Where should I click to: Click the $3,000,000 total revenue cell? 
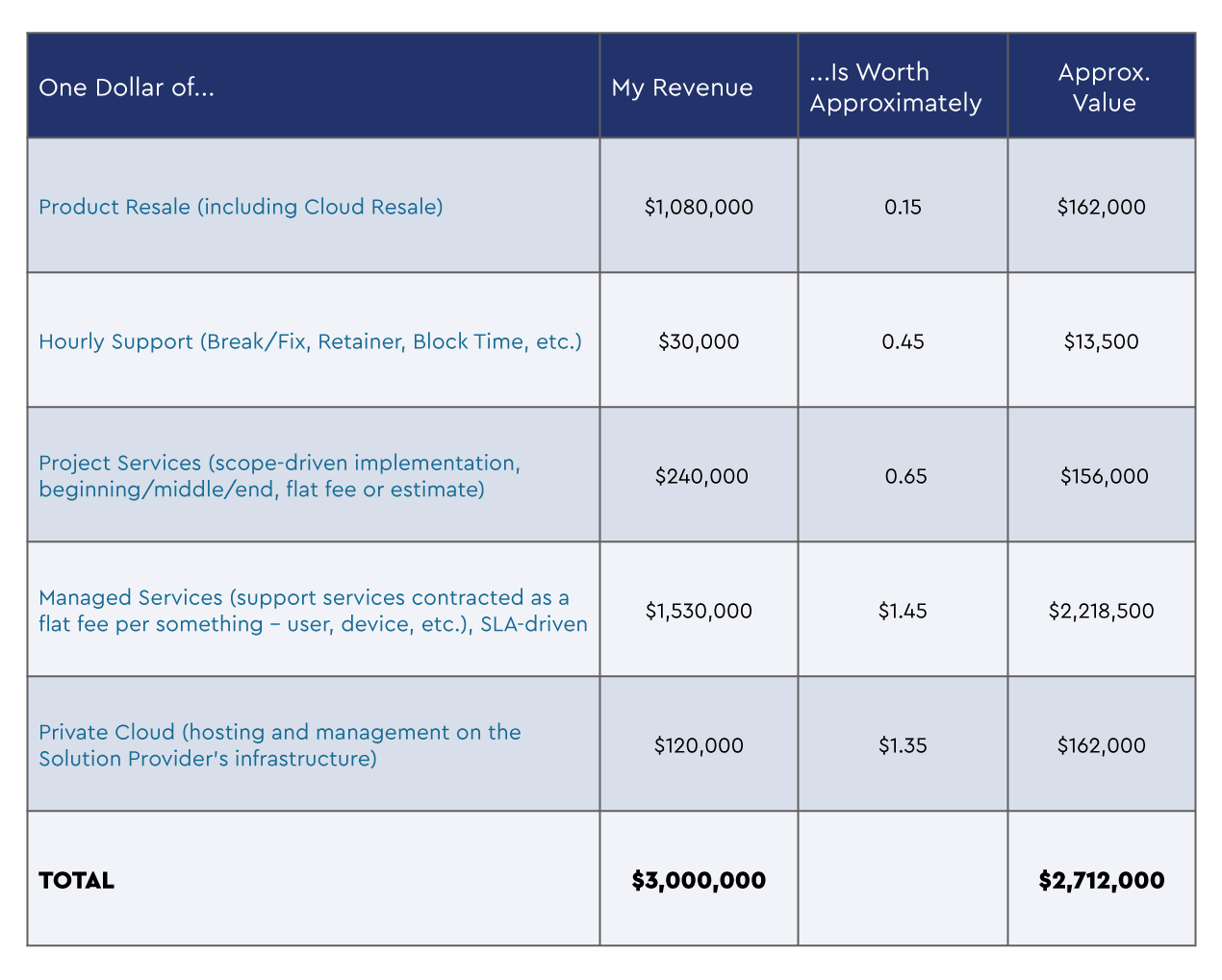coord(699,879)
